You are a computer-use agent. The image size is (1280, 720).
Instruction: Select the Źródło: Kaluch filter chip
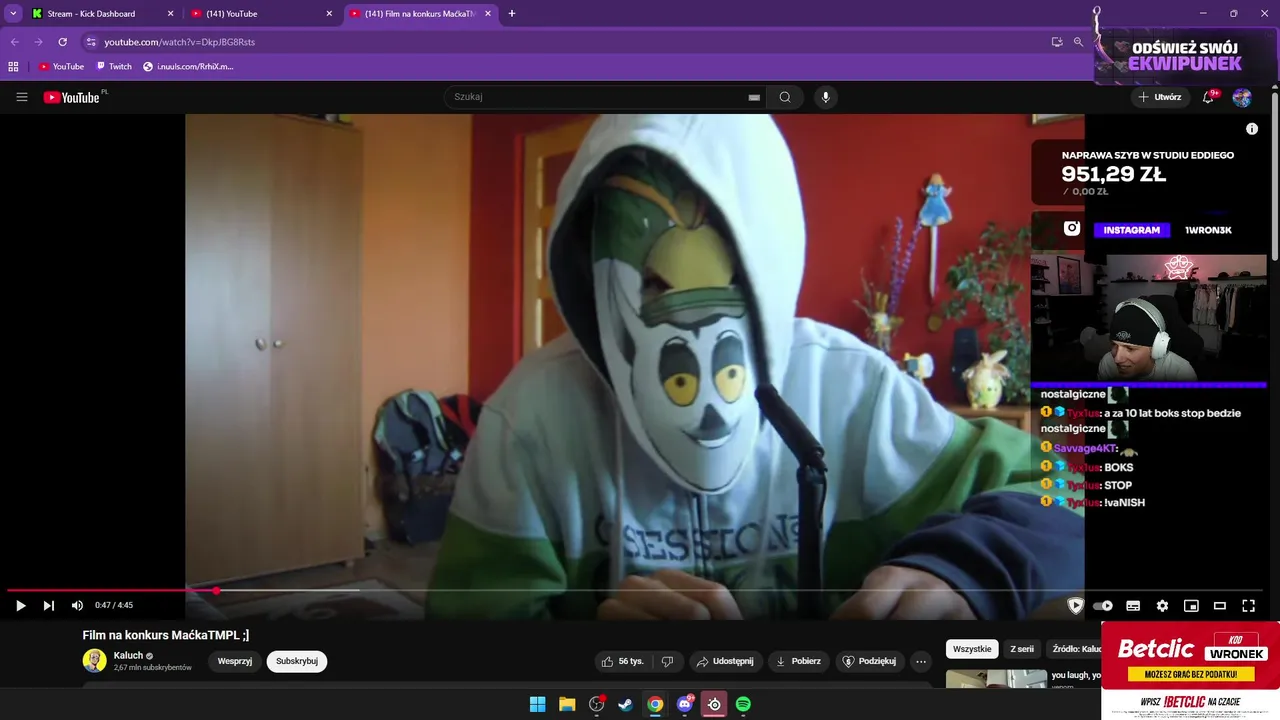[x=1075, y=649]
